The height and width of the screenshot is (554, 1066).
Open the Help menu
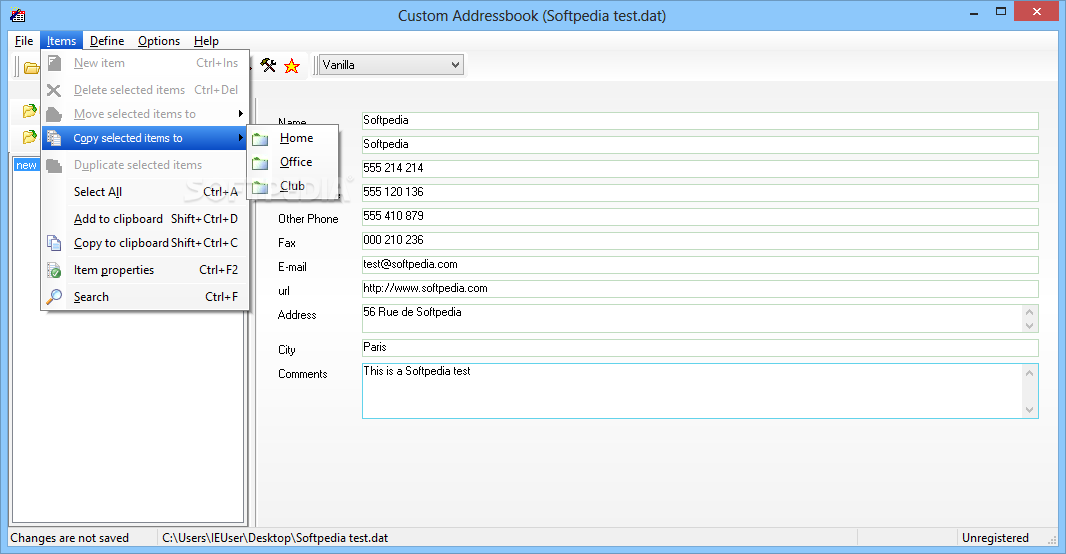206,41
